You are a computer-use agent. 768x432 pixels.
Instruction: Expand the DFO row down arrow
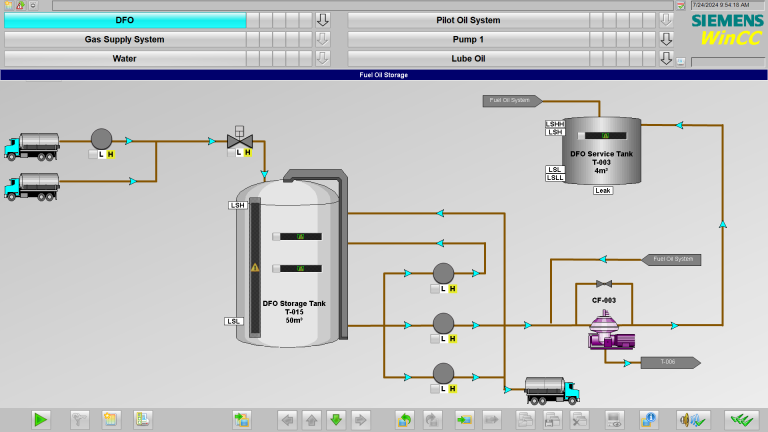322,20
